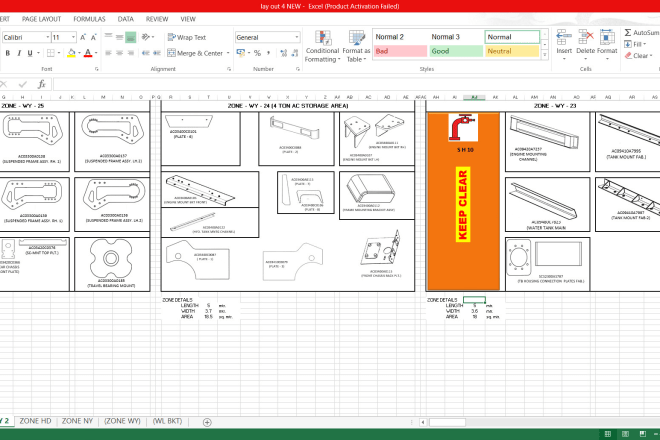Click Decrease Decimal icon
Image resolution: width=660 pixels, height=440 pixels.
[x=294, y=53]
